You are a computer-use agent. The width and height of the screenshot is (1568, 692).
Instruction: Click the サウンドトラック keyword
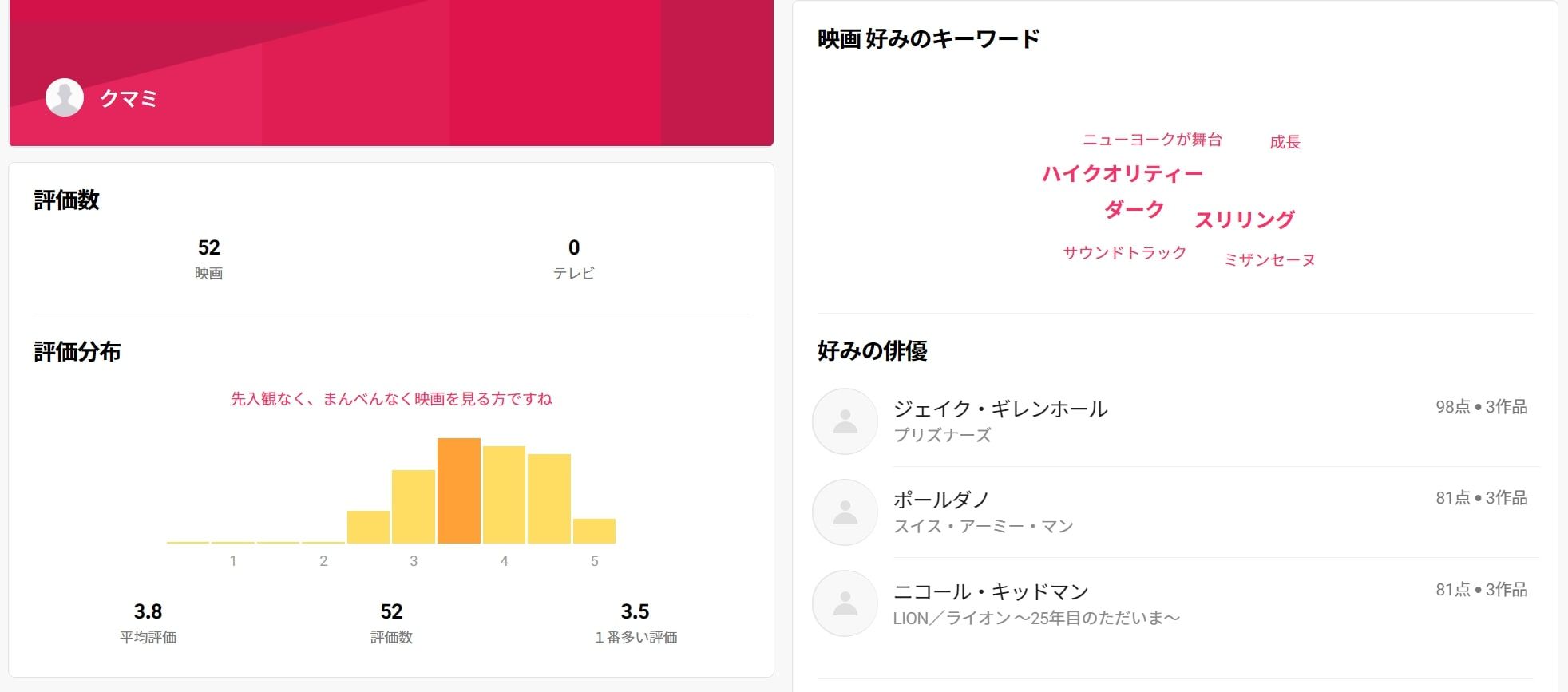point(1124,253)
